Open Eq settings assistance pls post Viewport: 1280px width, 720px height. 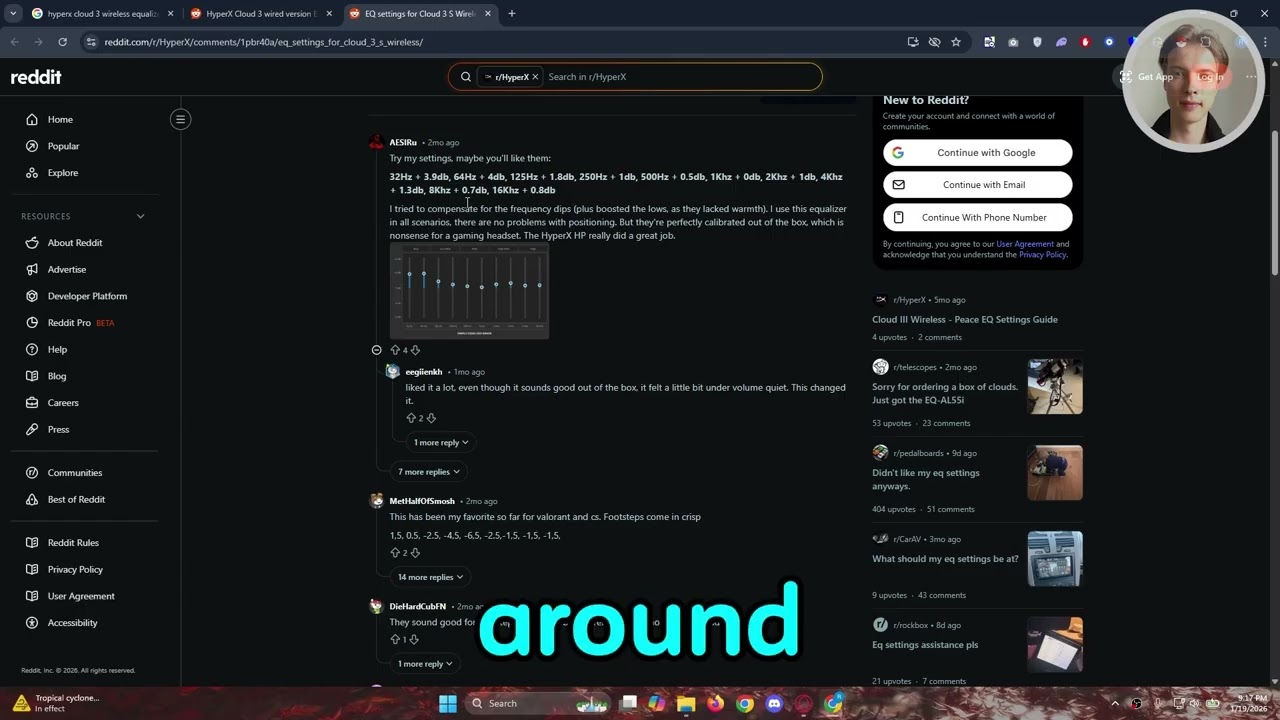[x=925, y=645]
